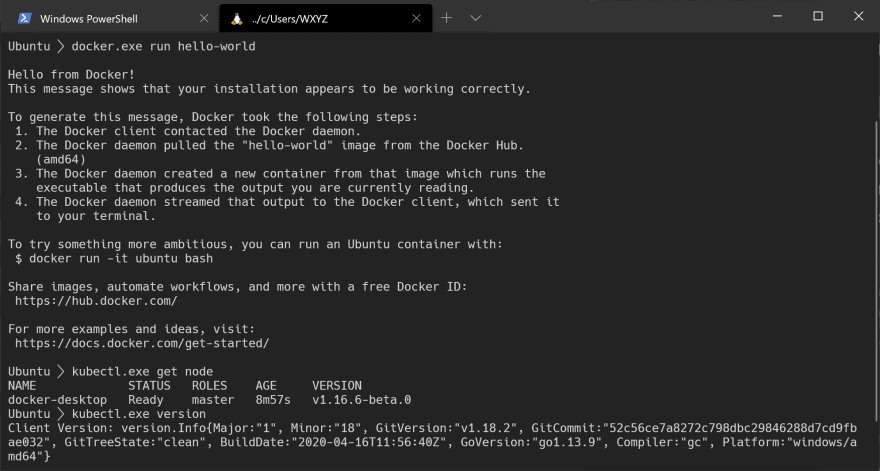Click the '(amd64)' text line

click(61, 159)
